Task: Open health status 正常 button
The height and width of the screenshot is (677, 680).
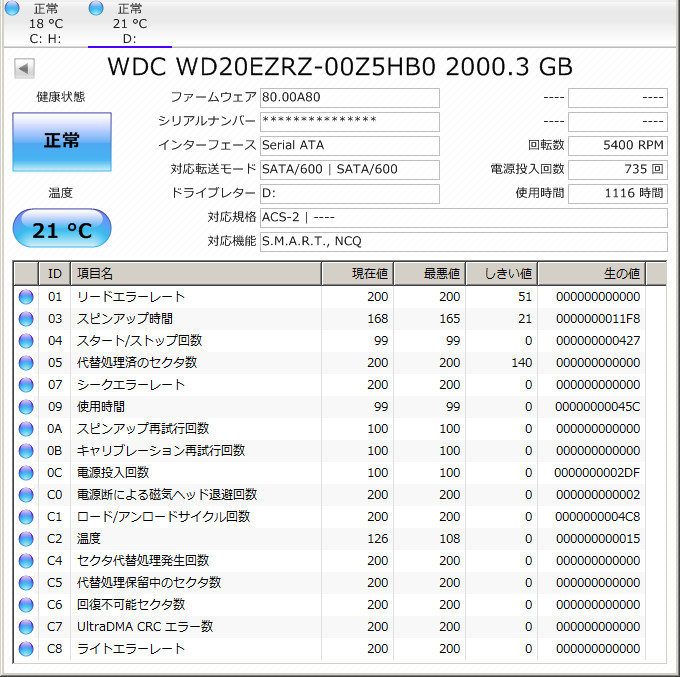Action: pyautogui.click(x=62, y=142)
